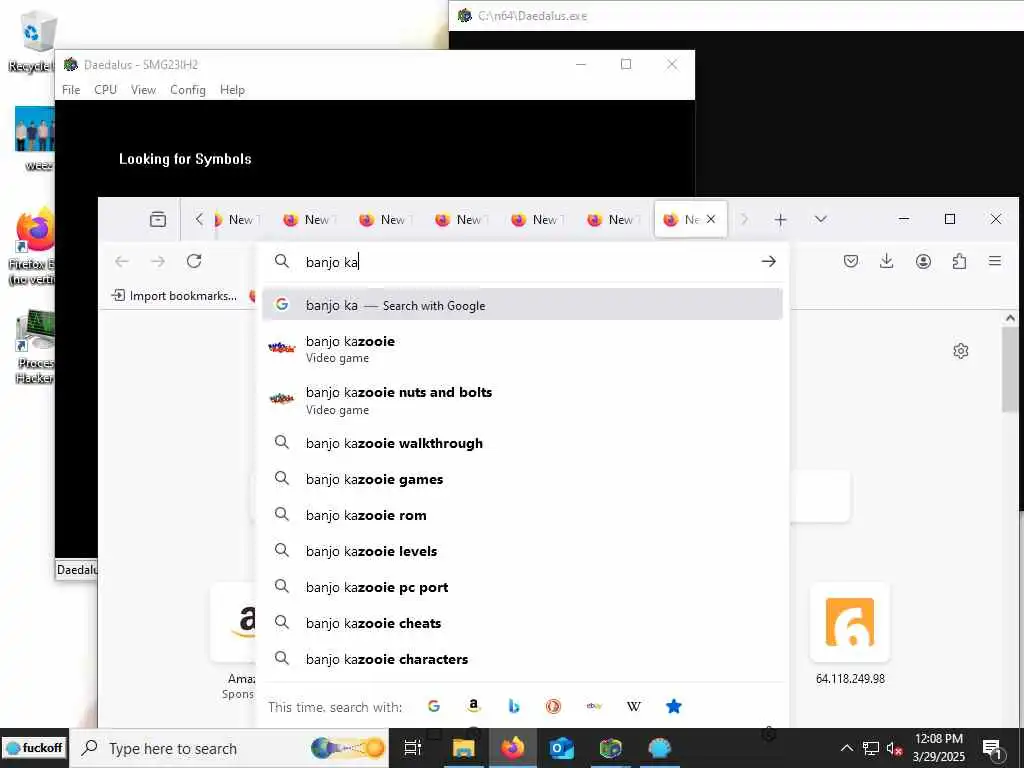Open the Firefox hamburger application menu
Viewport: 1024px width, 768px height.
[995, 261]
